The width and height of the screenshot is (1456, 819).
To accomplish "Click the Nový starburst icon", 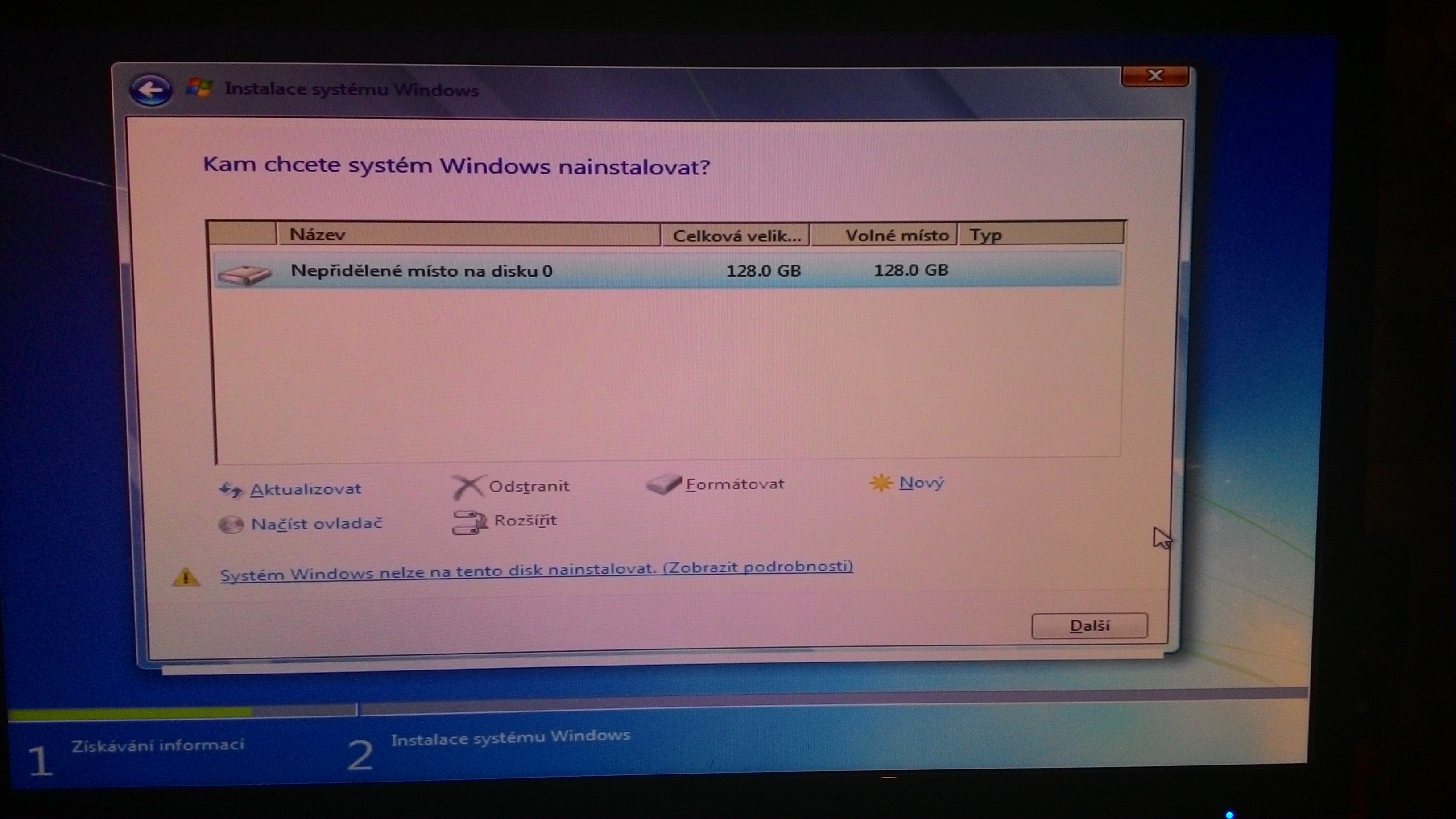I will [x=880, y=483].
